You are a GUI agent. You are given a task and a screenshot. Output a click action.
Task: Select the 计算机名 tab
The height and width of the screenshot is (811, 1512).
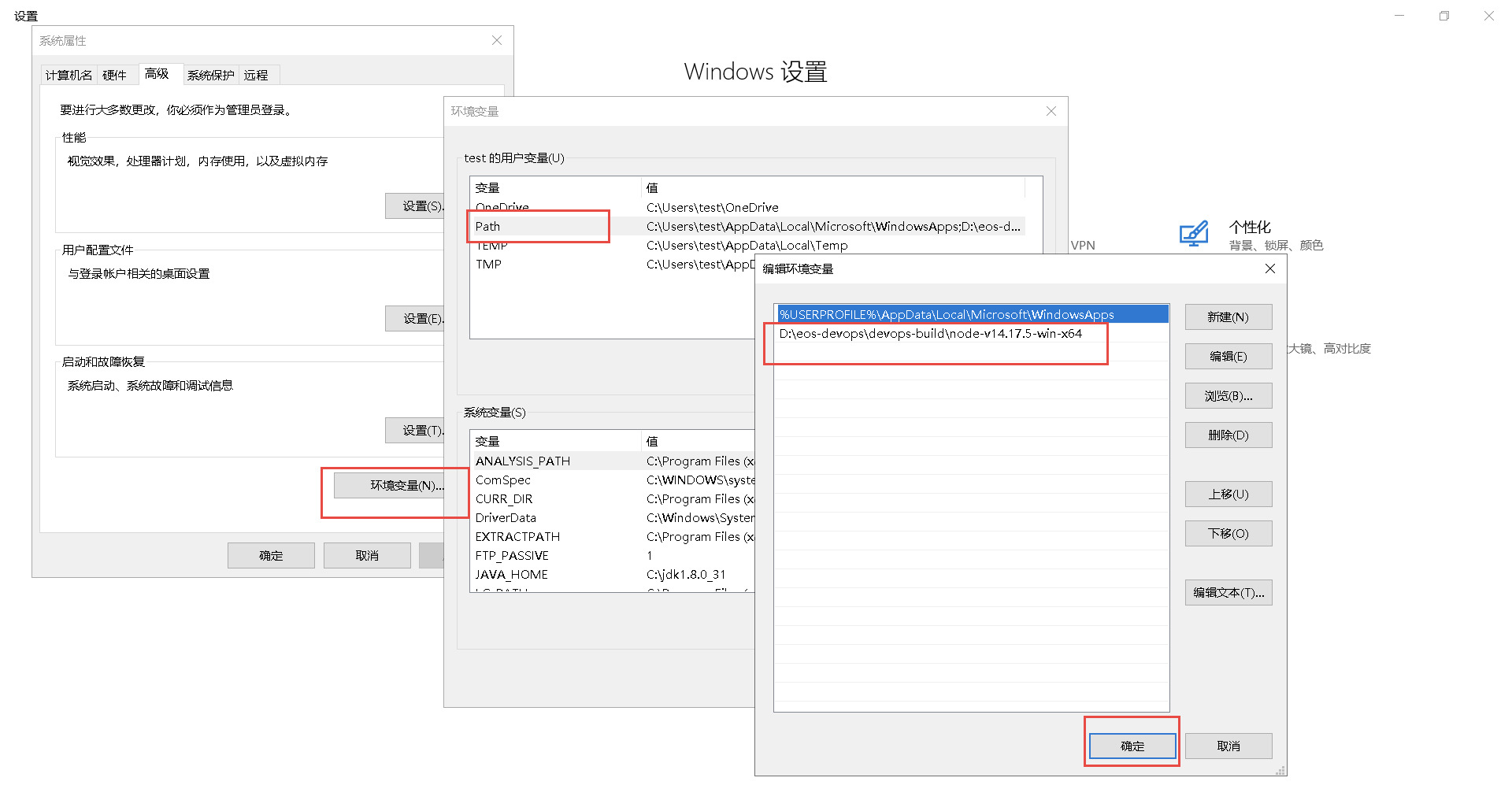(69, 74)
